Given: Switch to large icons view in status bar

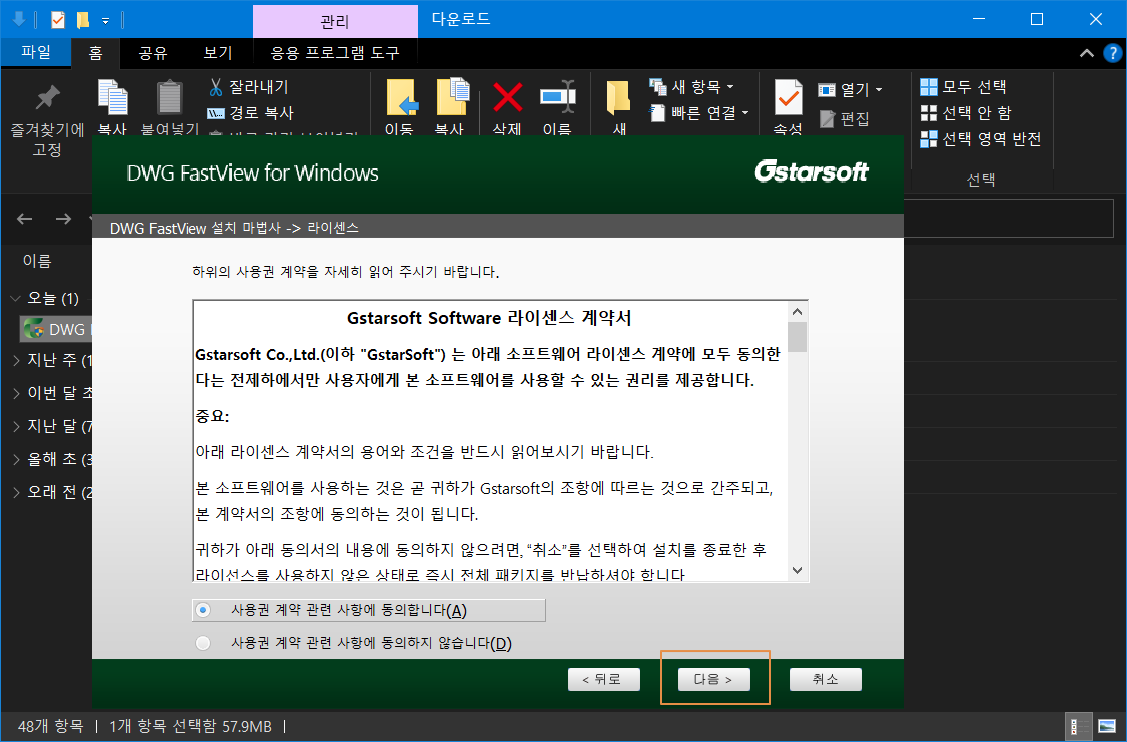Looking at the screenshot, I should 1108,727.
